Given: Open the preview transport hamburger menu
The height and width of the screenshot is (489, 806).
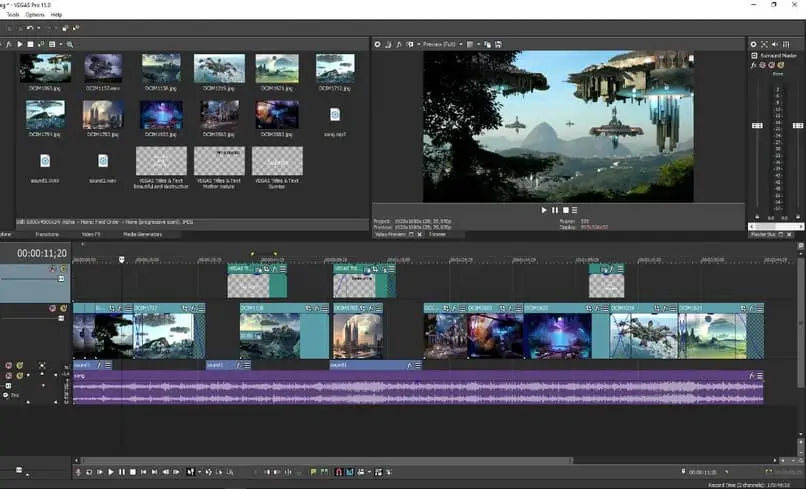Looking at the screenshot, I should (575, 210).
